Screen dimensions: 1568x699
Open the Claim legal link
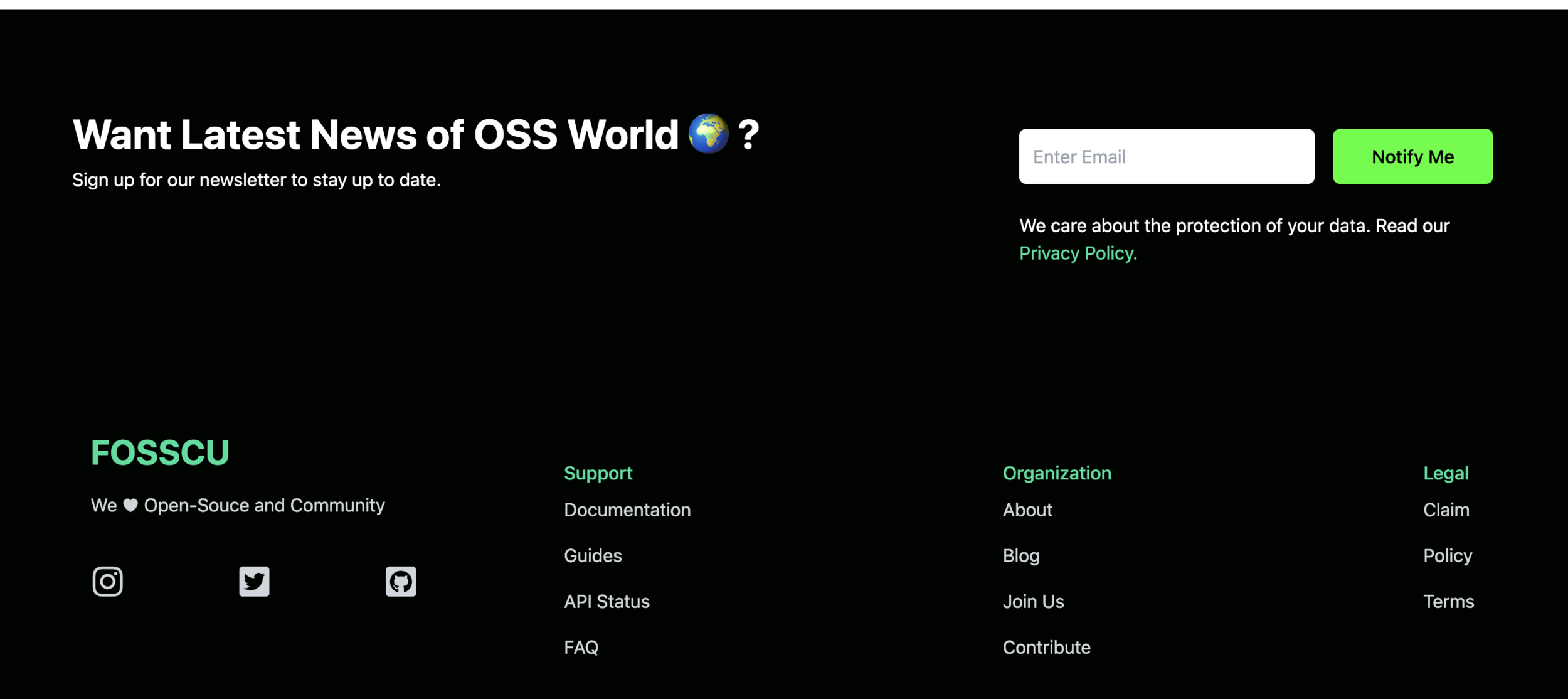point(1446,510)
